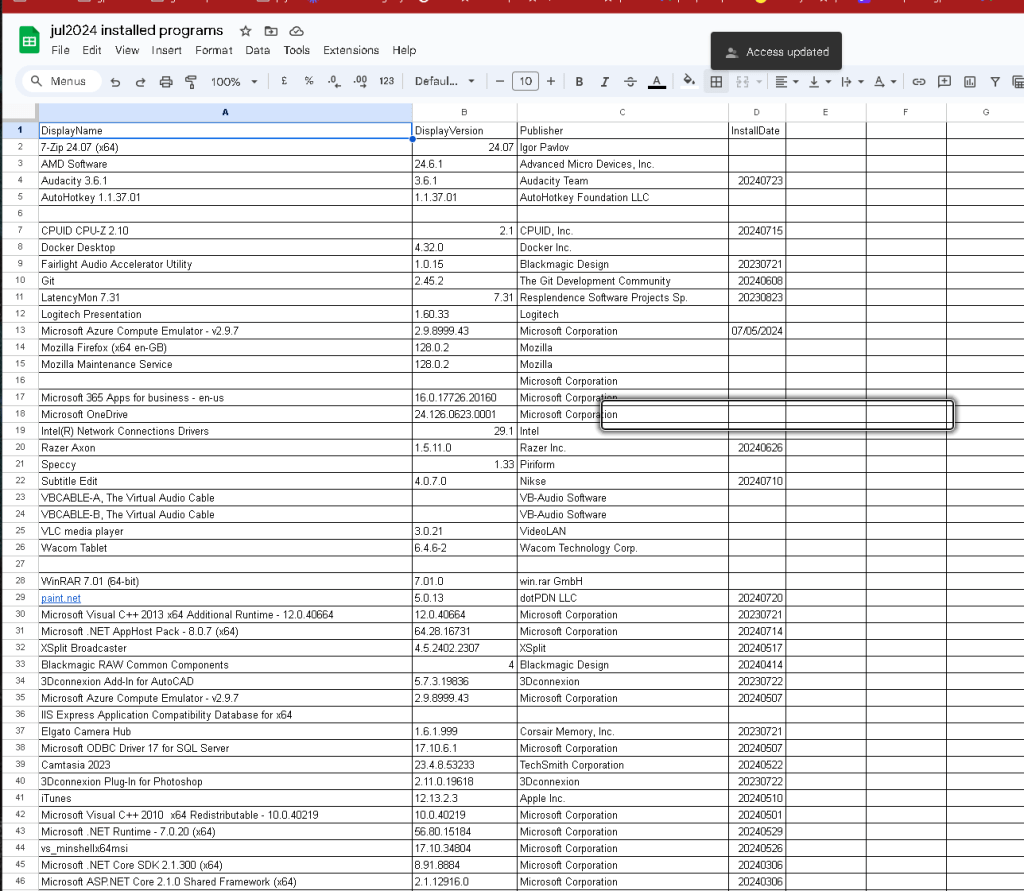The width and height of the screenshot is (1024, 891).
Task: Click the paint.net hyperlink cell
Action: 61,598
